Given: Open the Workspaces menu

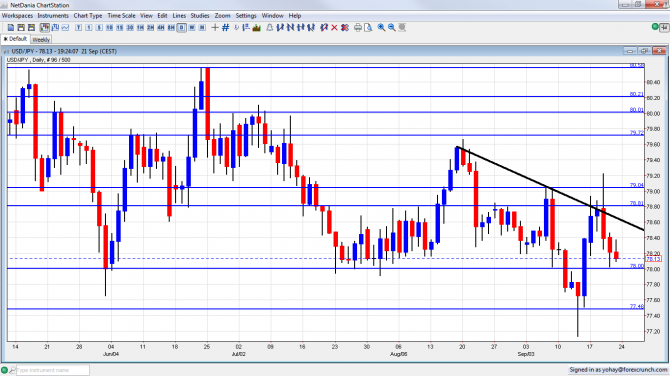Looking at the screenshot, I should (17, 16).
